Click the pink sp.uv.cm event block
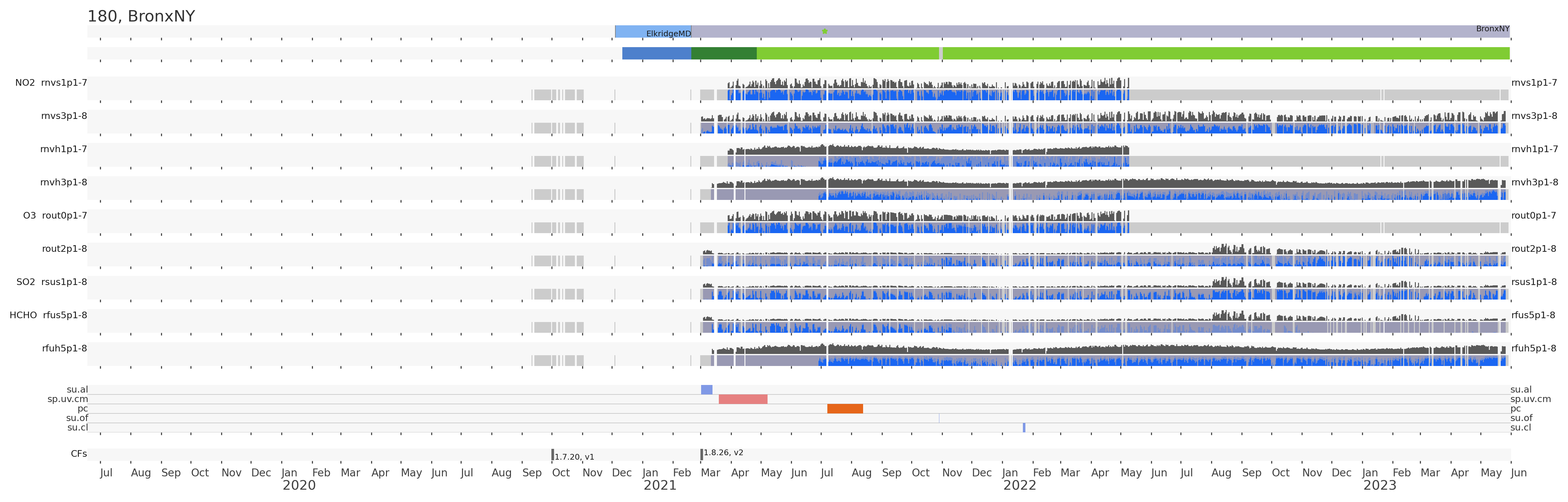1568x502 pixels. tap(743, 399)
